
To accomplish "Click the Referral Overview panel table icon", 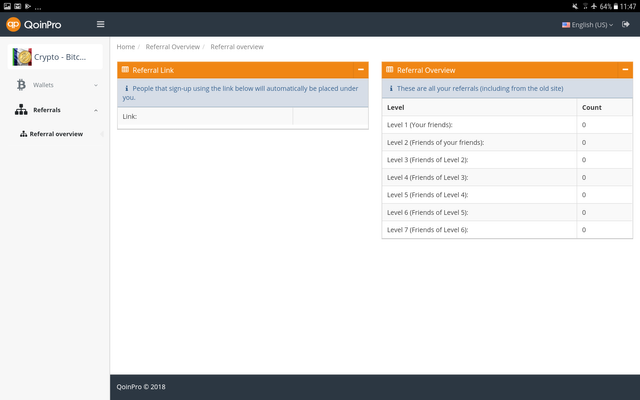I will (x=390, y=70).
